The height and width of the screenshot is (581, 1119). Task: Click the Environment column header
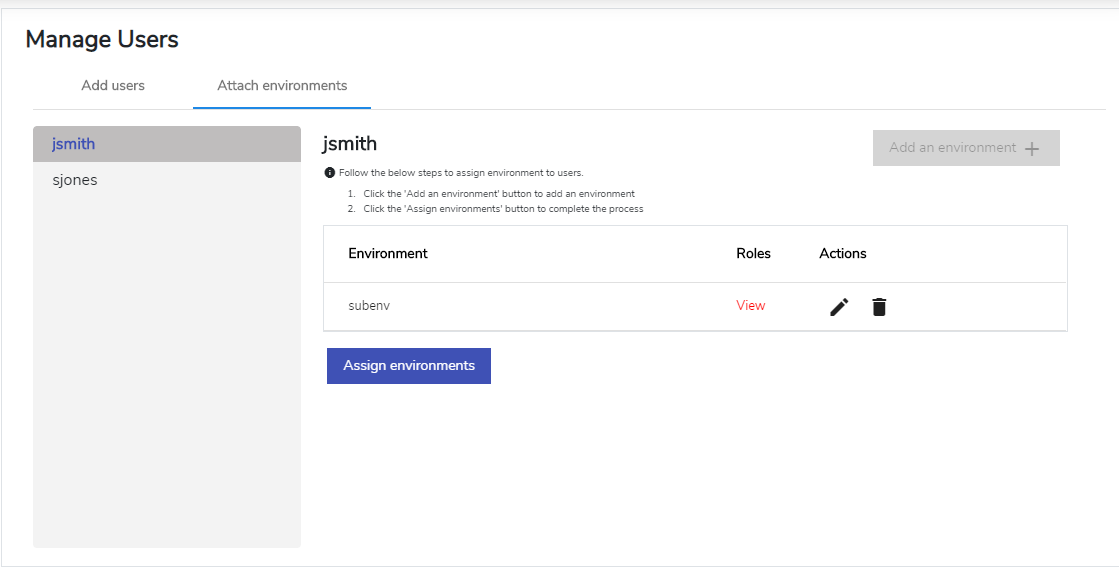[x=388, y=253]
